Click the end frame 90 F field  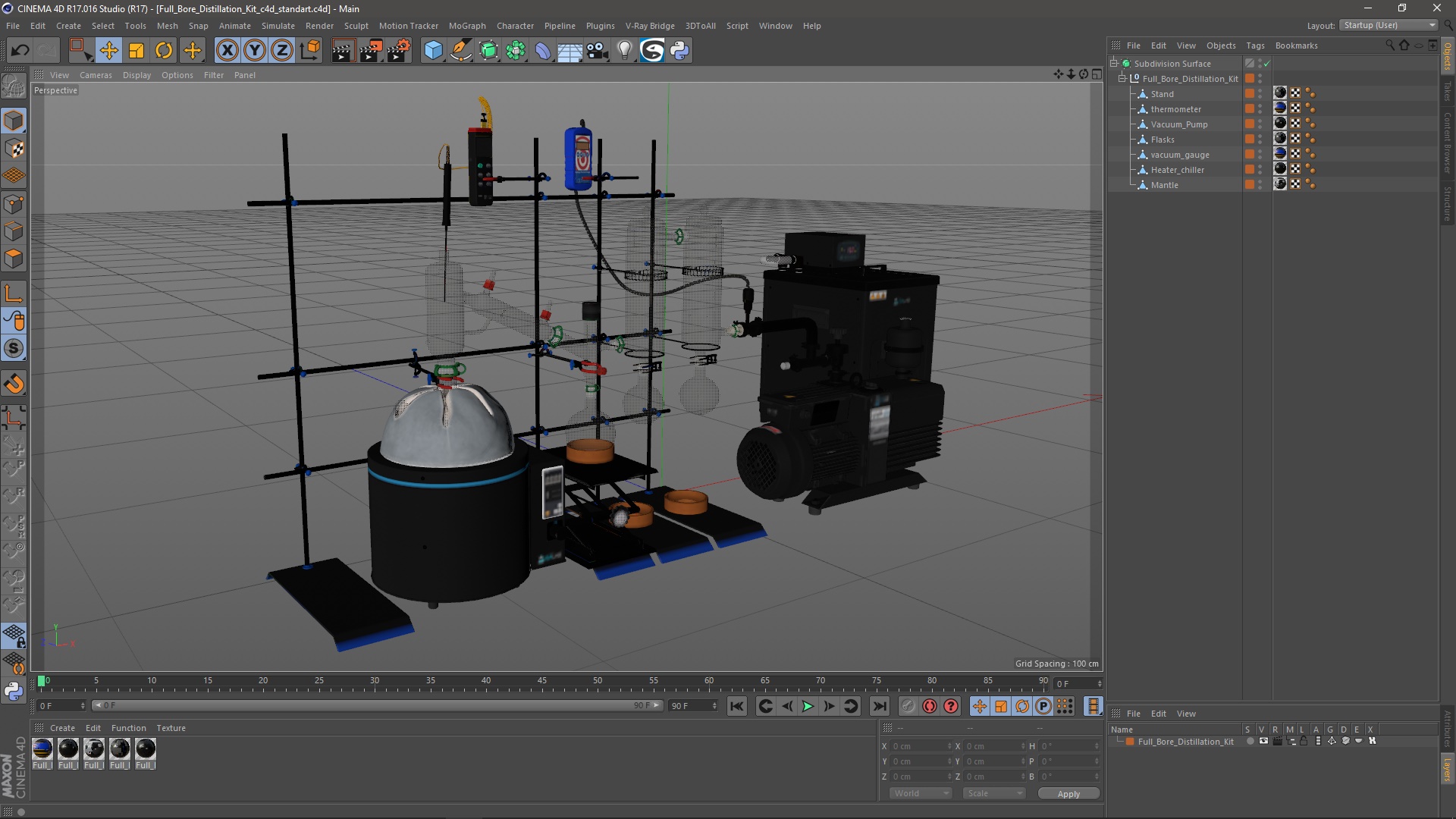pyautogui.click(x=692, y=706)
